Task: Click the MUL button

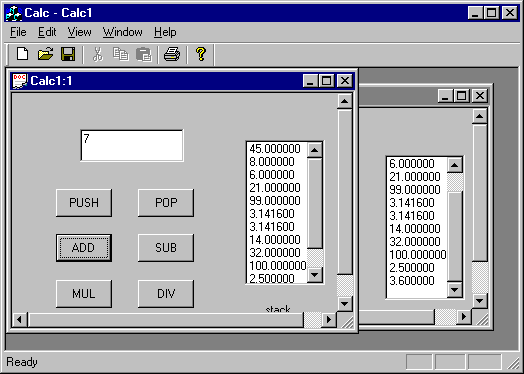Action: click(84, 294)
